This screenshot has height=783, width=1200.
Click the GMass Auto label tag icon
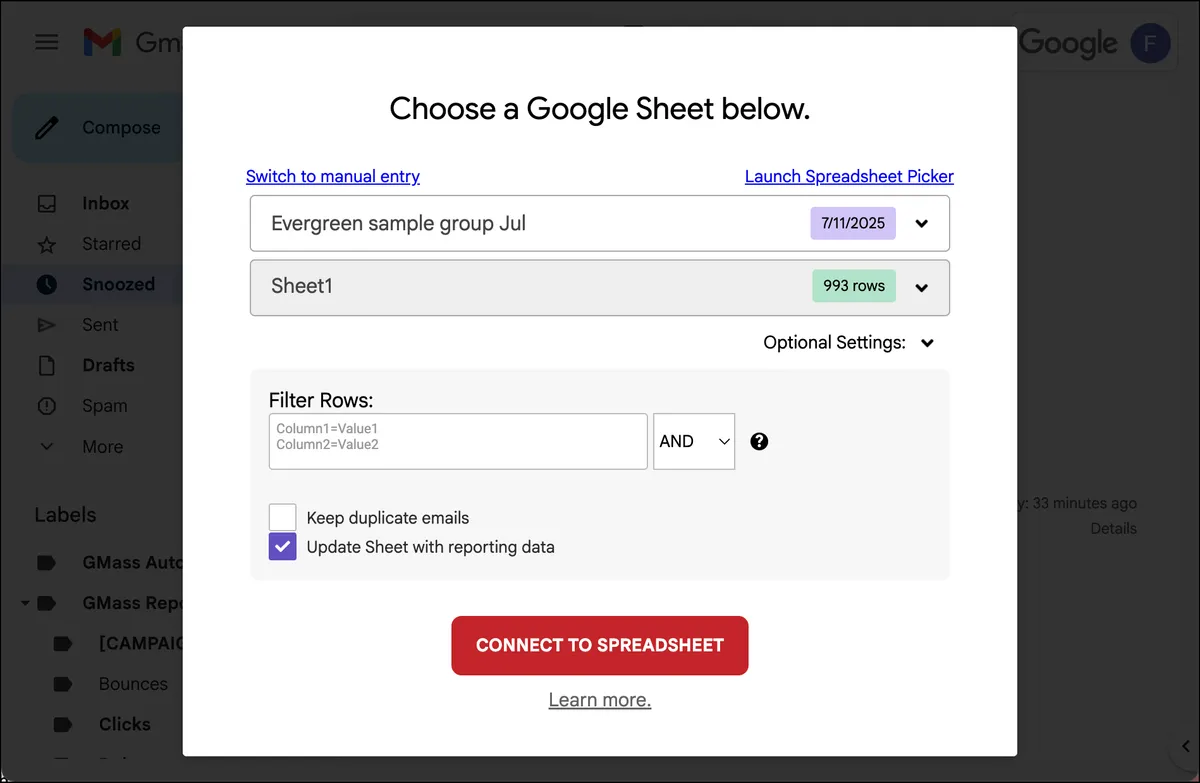pos(47,563)
